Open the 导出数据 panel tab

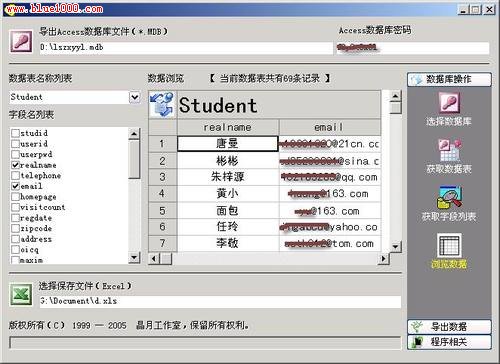(x=449, y=326)
